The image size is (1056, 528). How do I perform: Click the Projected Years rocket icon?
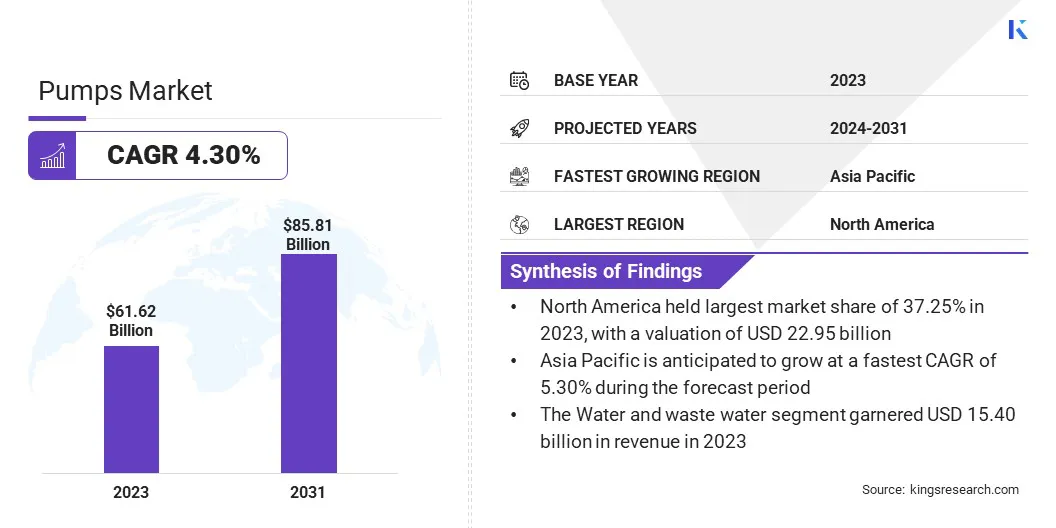click(519, 128)
